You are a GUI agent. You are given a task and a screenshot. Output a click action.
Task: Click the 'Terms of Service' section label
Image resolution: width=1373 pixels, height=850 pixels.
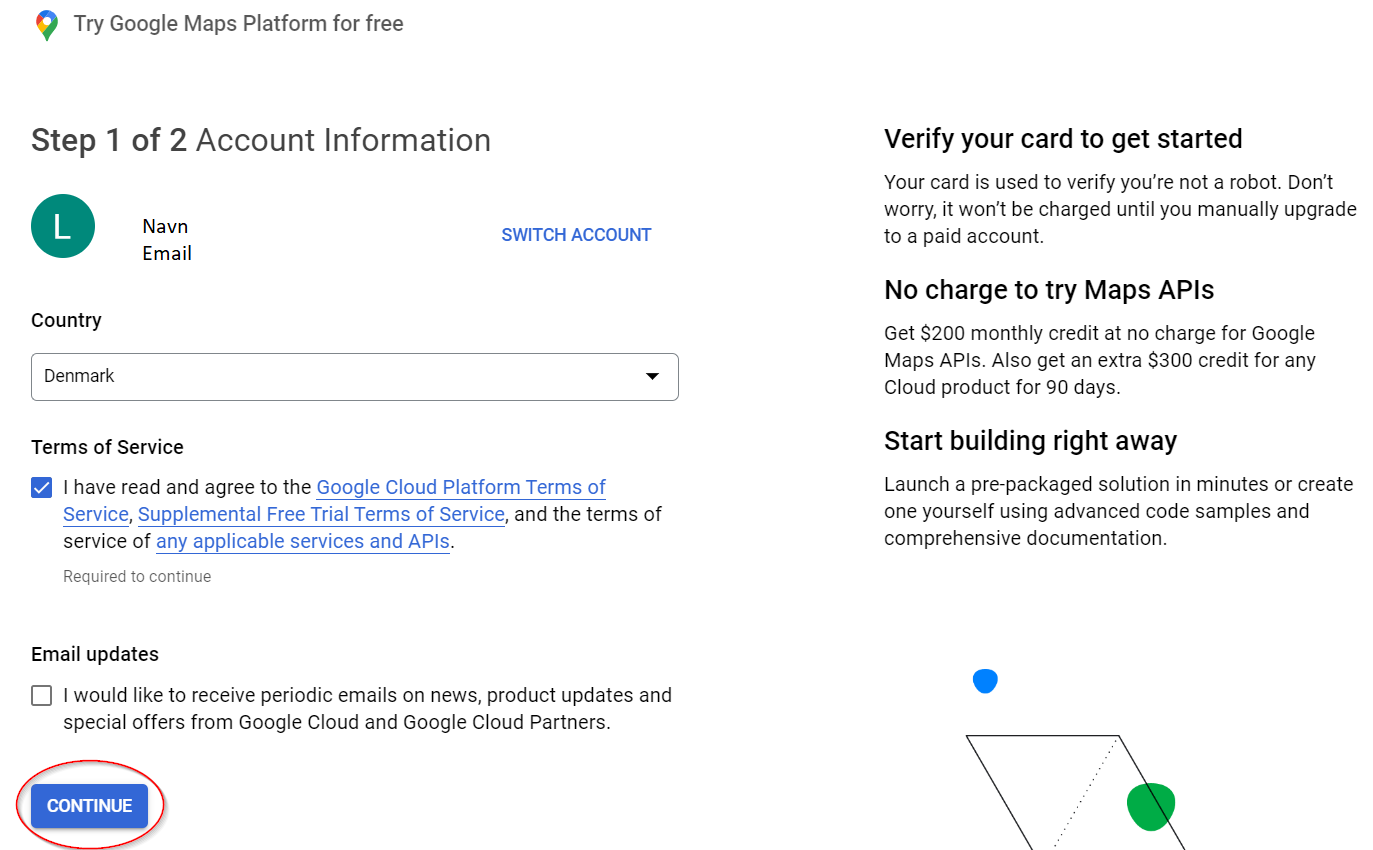click(x=107, y=447)
